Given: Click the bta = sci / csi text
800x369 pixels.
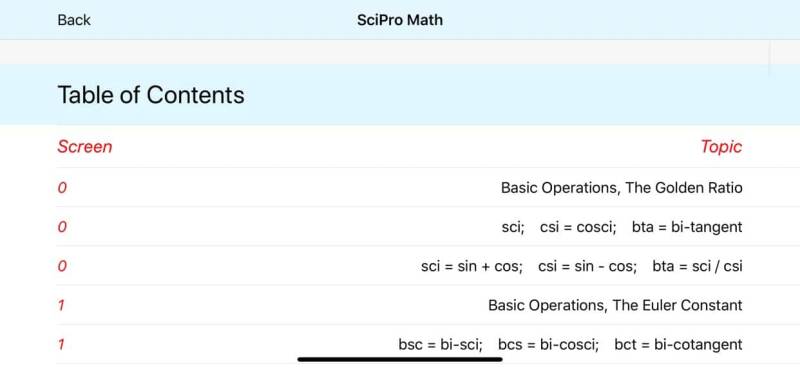Looking at the screenshot, I should point(697,266).
